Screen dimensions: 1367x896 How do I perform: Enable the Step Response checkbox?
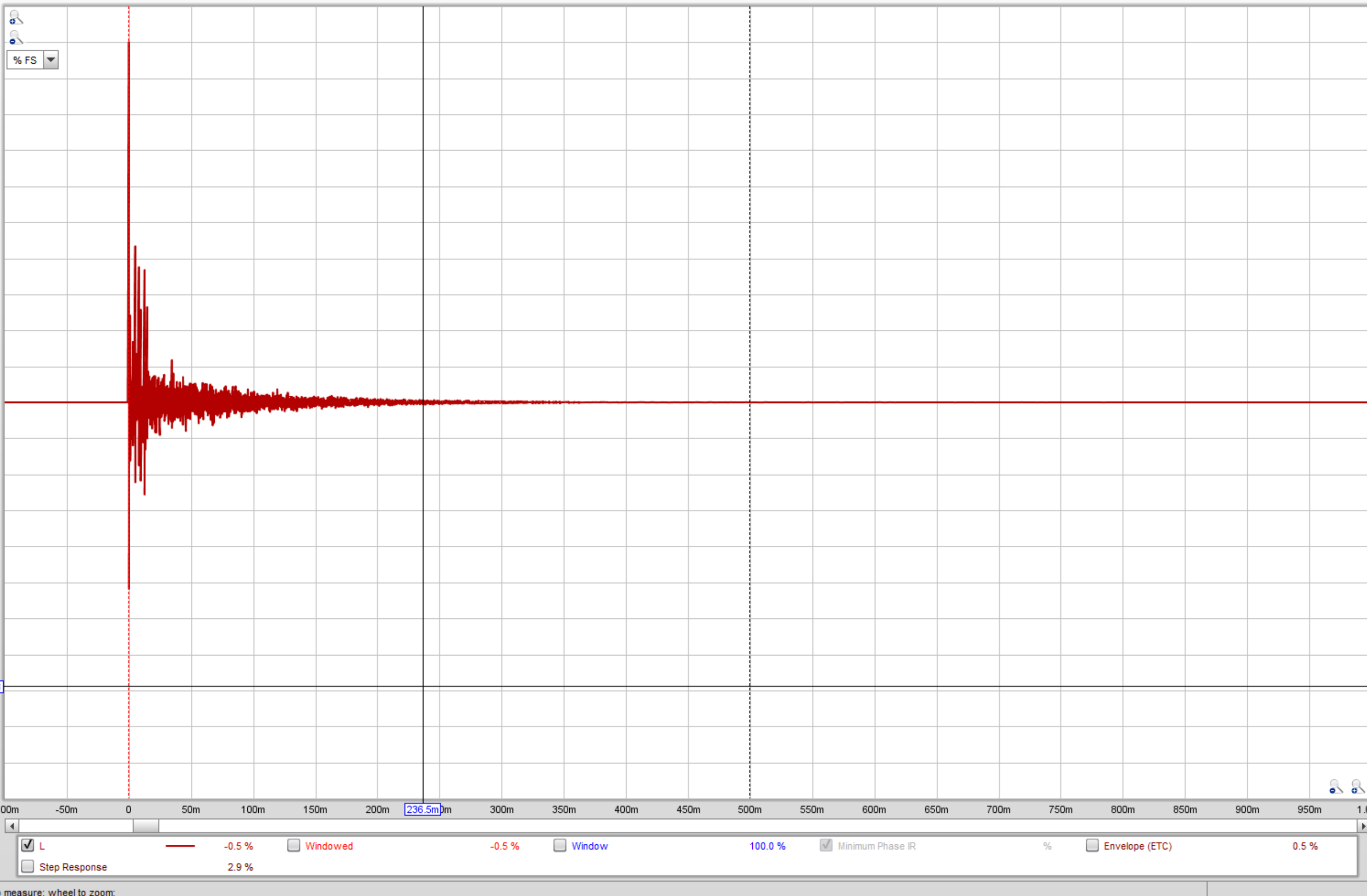point(27,866)
